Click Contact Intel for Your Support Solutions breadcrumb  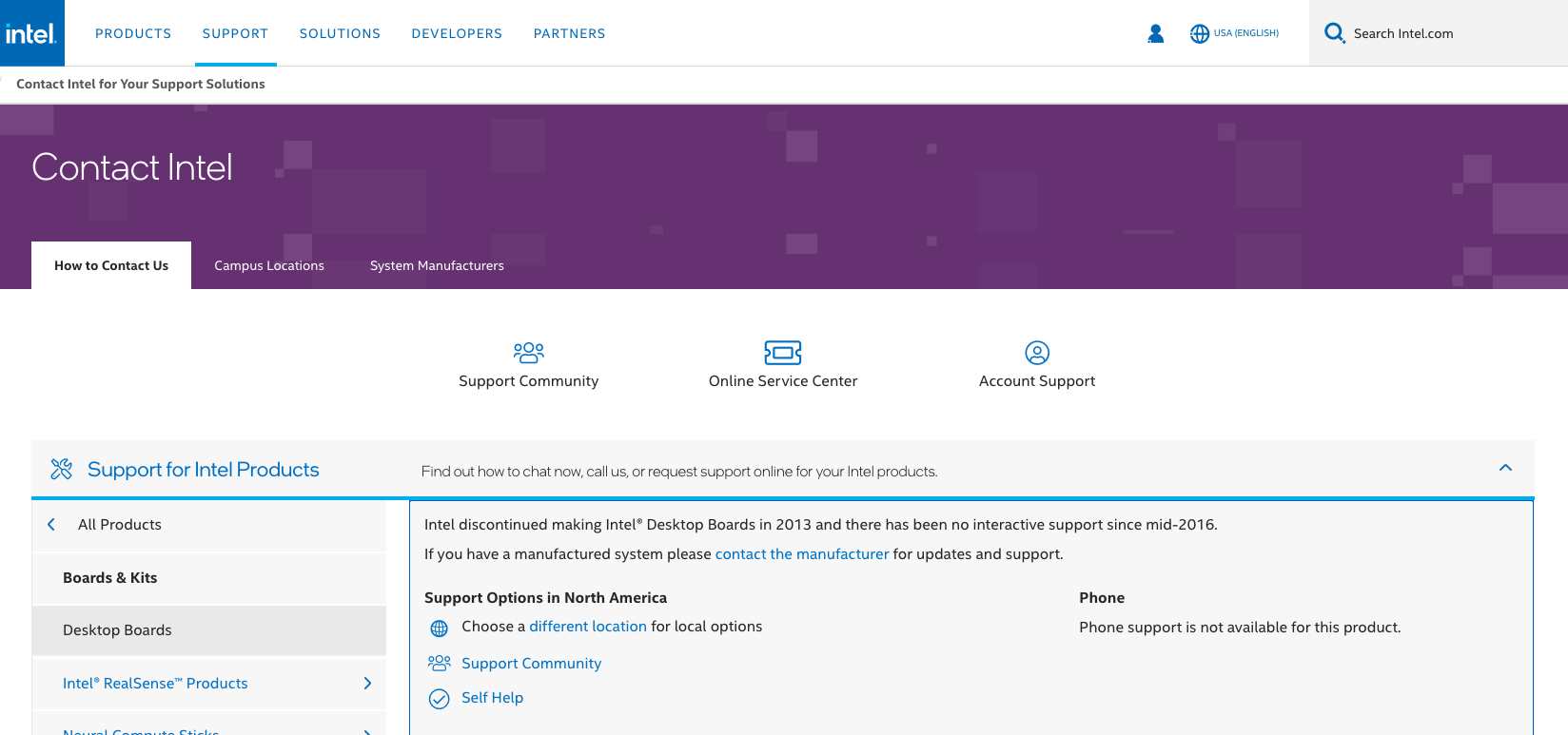[141, 84]
